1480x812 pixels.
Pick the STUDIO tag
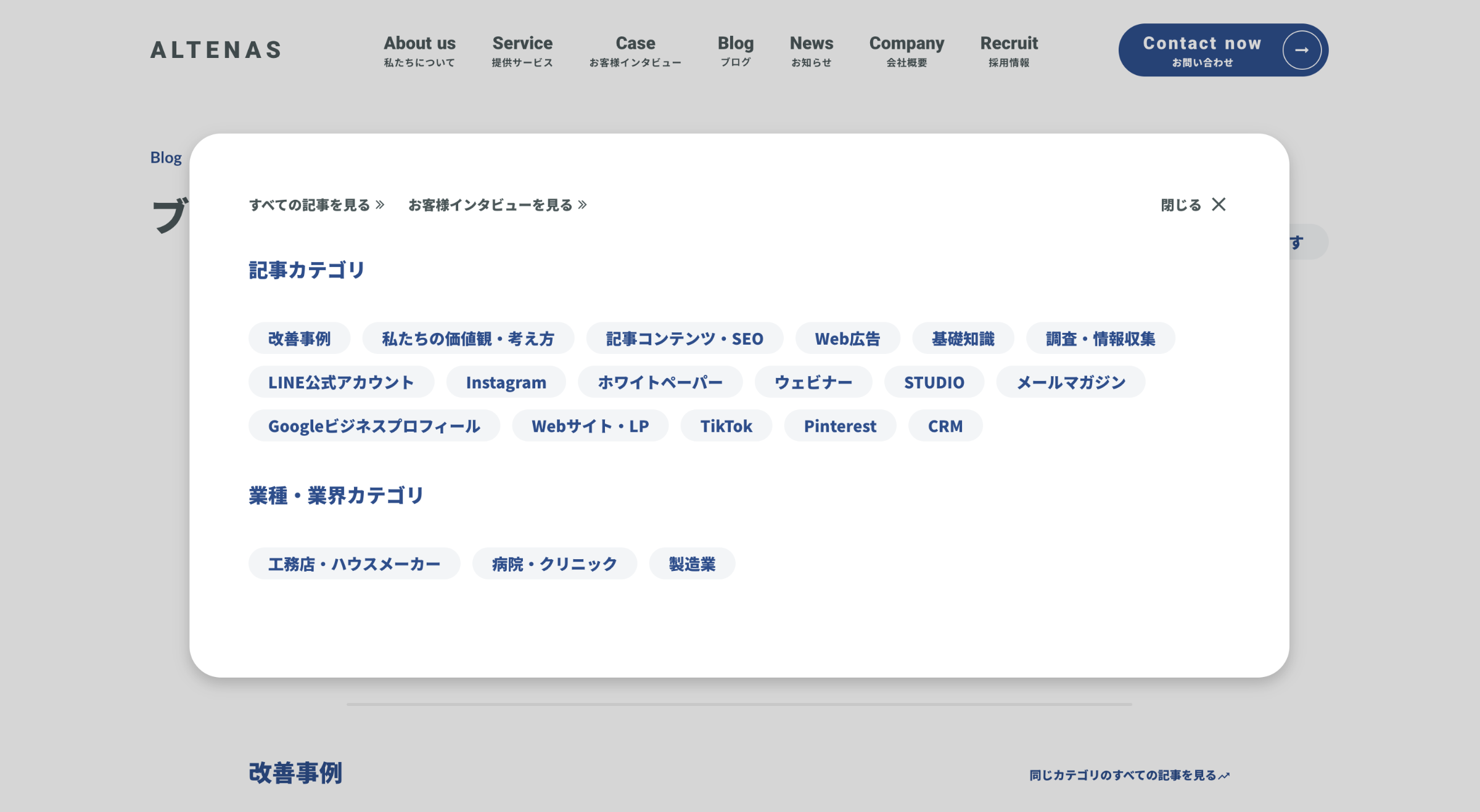934,382
